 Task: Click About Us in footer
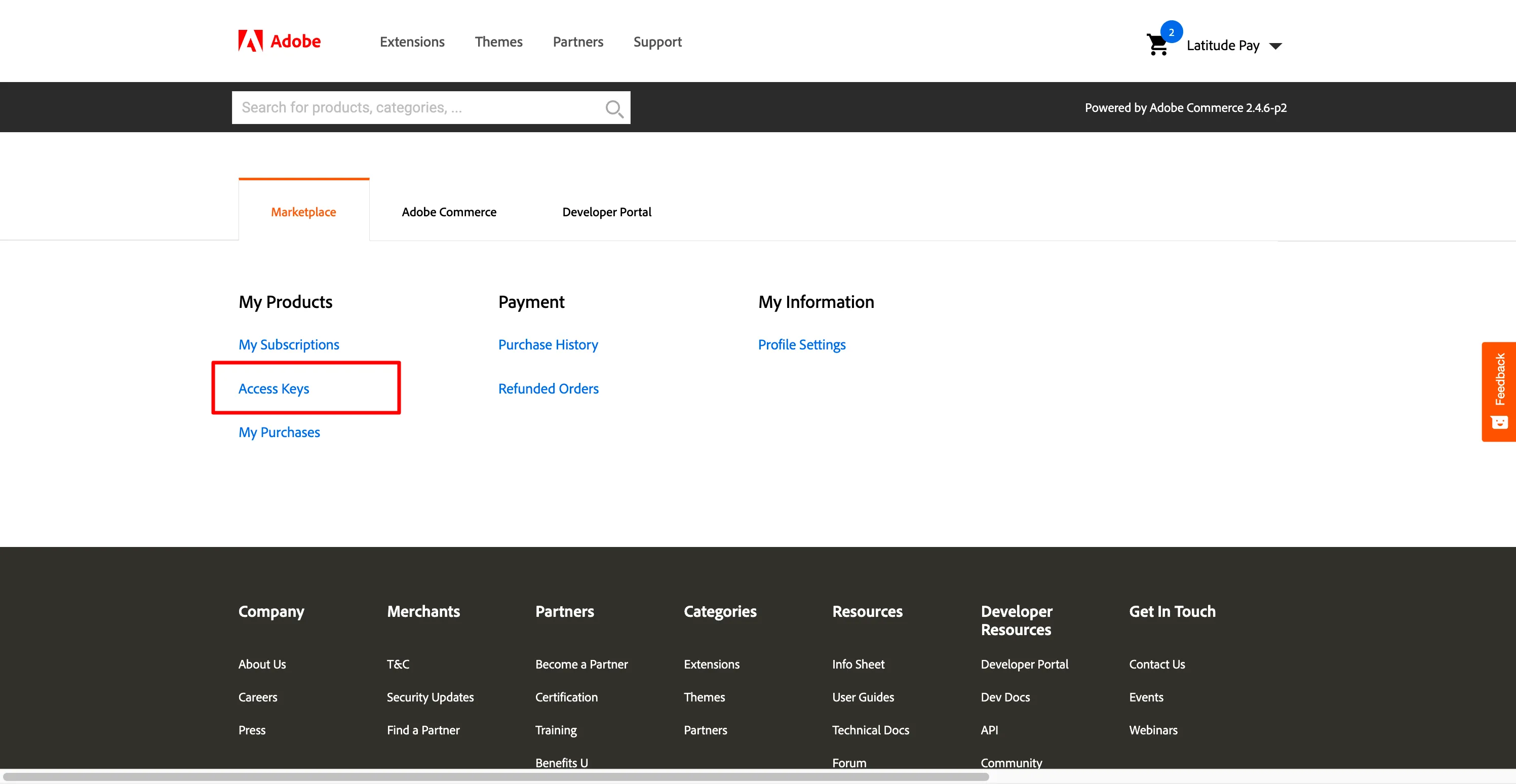click(x=262, y=664)
